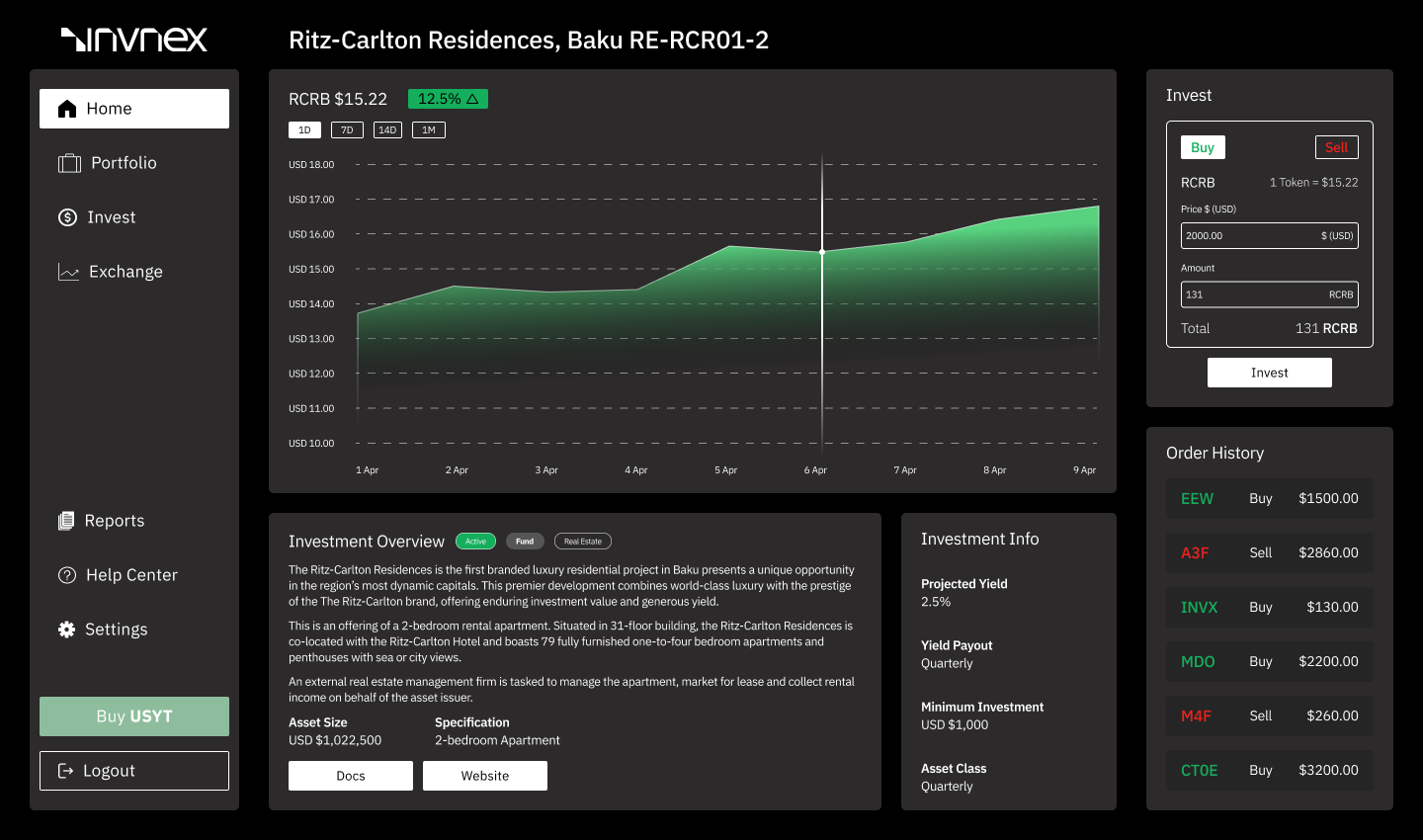Screen dimensions: 1423x840
Task: Click the Exchange chart-line icon
Action: [x=68, y=272]
